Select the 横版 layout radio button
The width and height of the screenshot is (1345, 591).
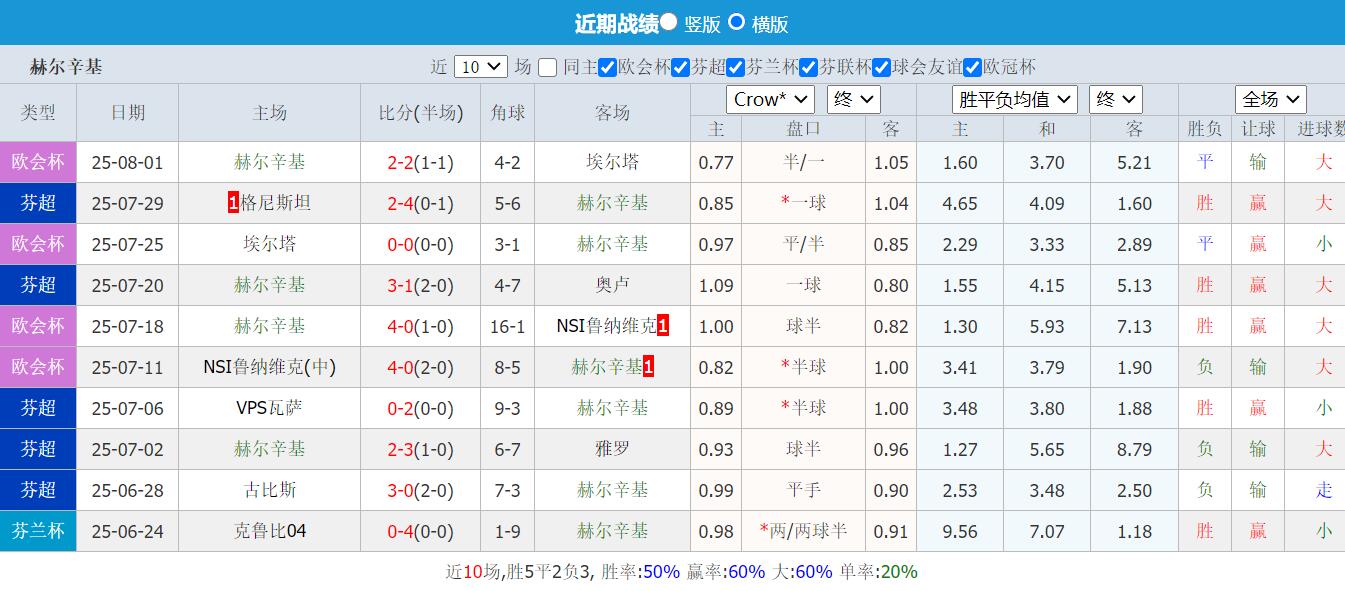(x=737, y=23)
